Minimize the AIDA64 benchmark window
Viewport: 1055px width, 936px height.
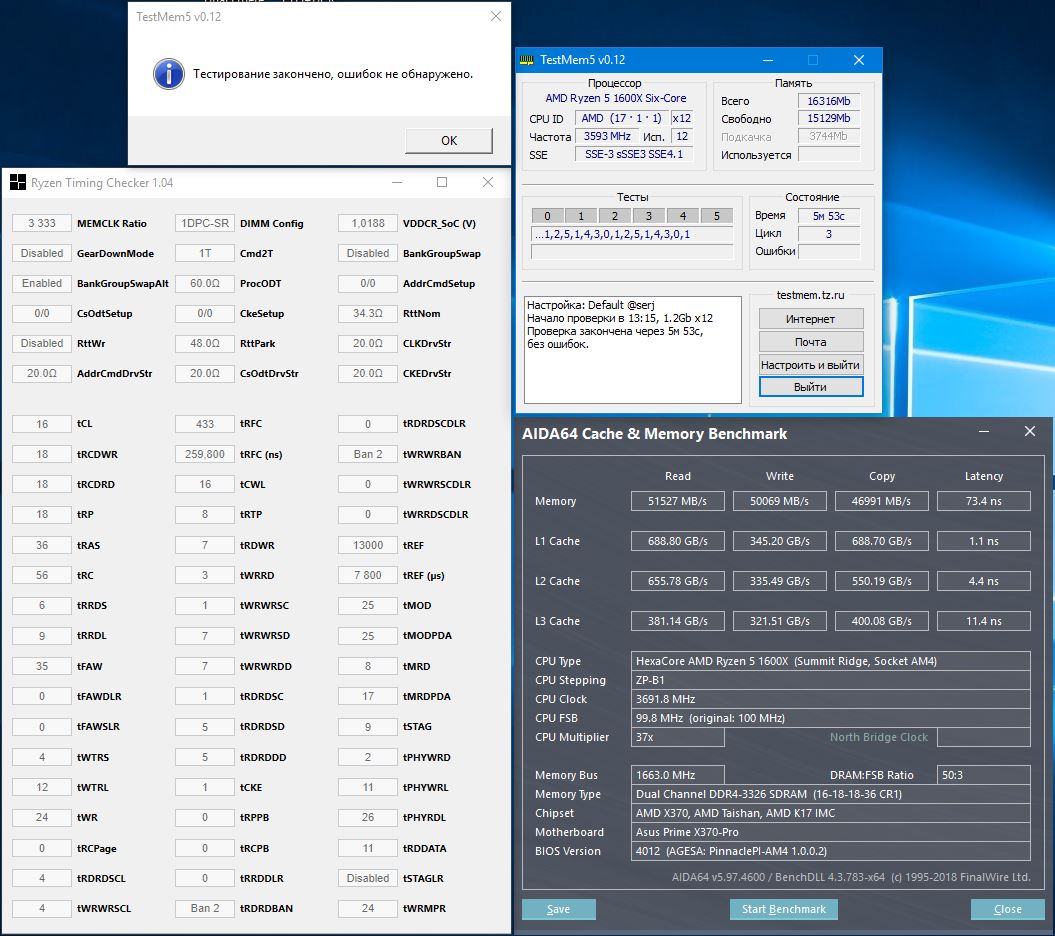coord(983,432)
